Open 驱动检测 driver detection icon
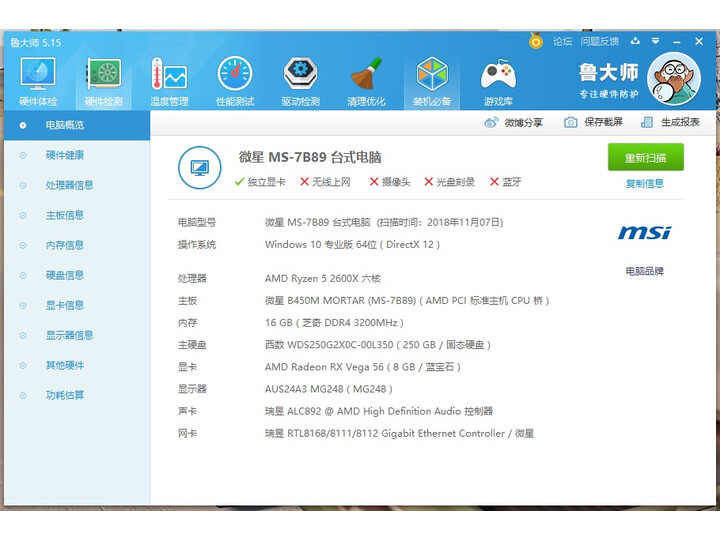The height and width of the screenshot is (540, 720). (x=300, y=73)
